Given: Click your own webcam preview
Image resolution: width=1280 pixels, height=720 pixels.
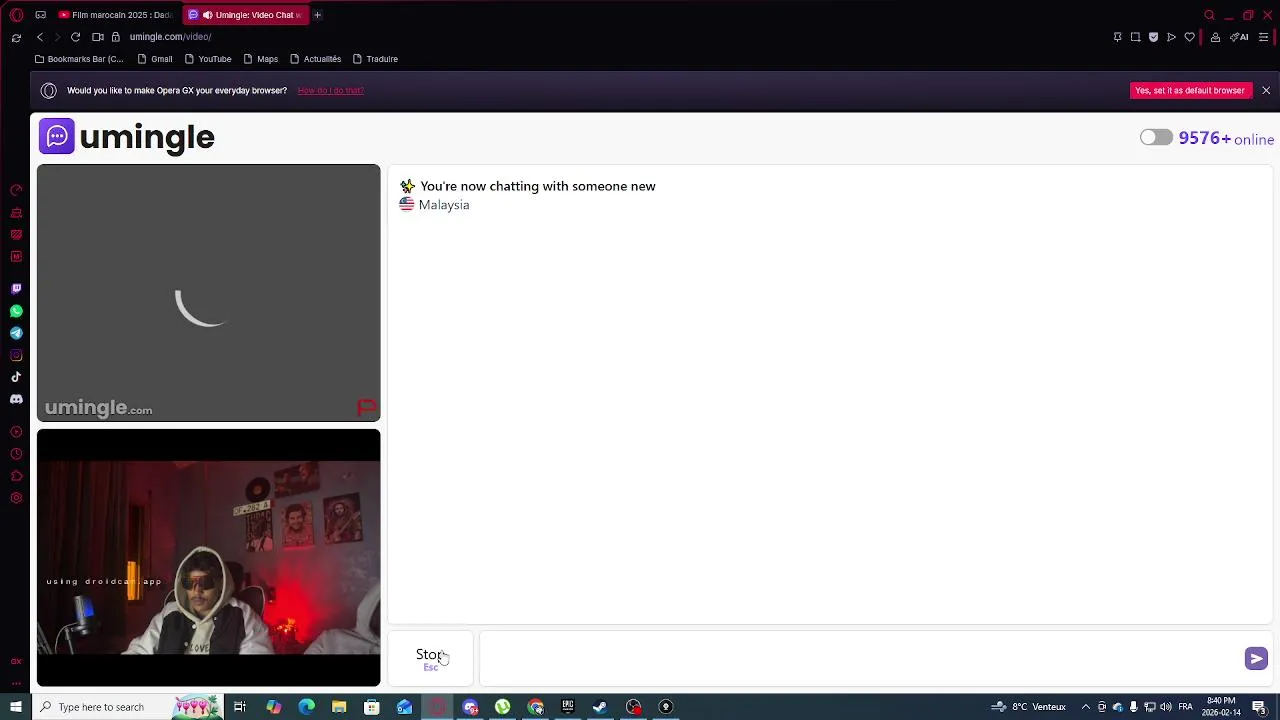Looking at the screenshot, I should [209, 558].
